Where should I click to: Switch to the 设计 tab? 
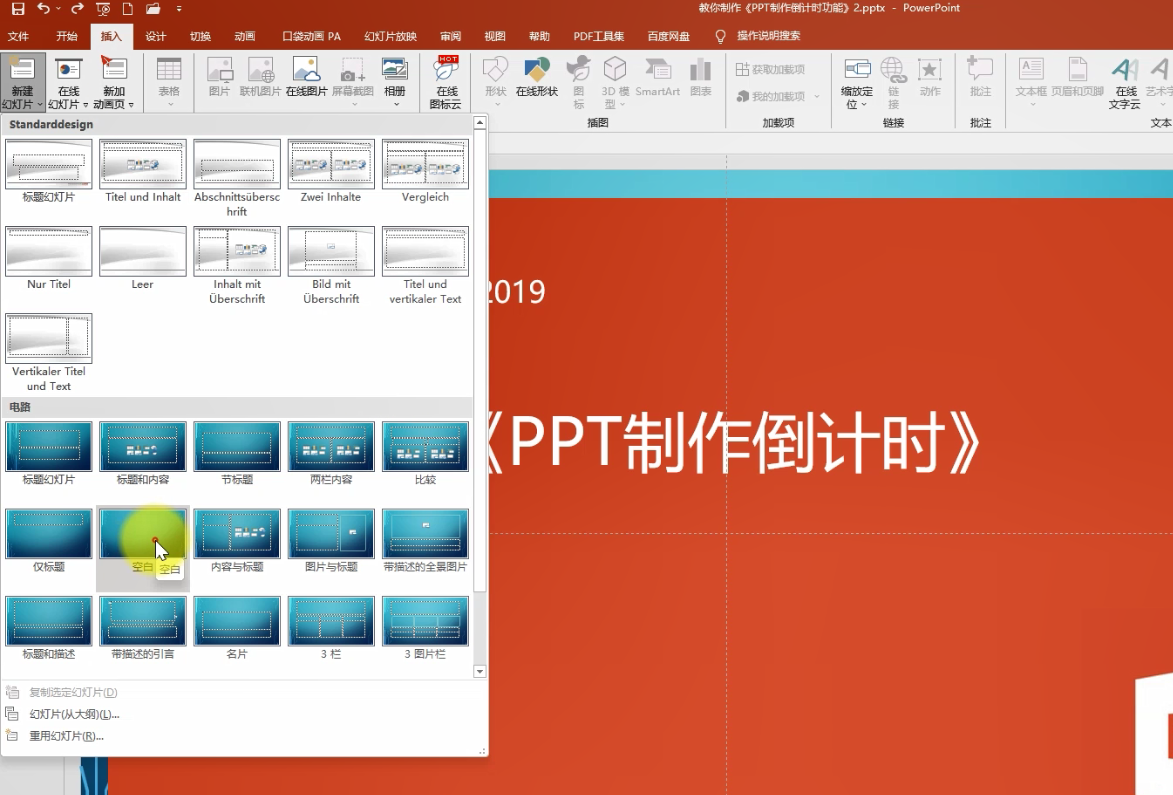156,36
